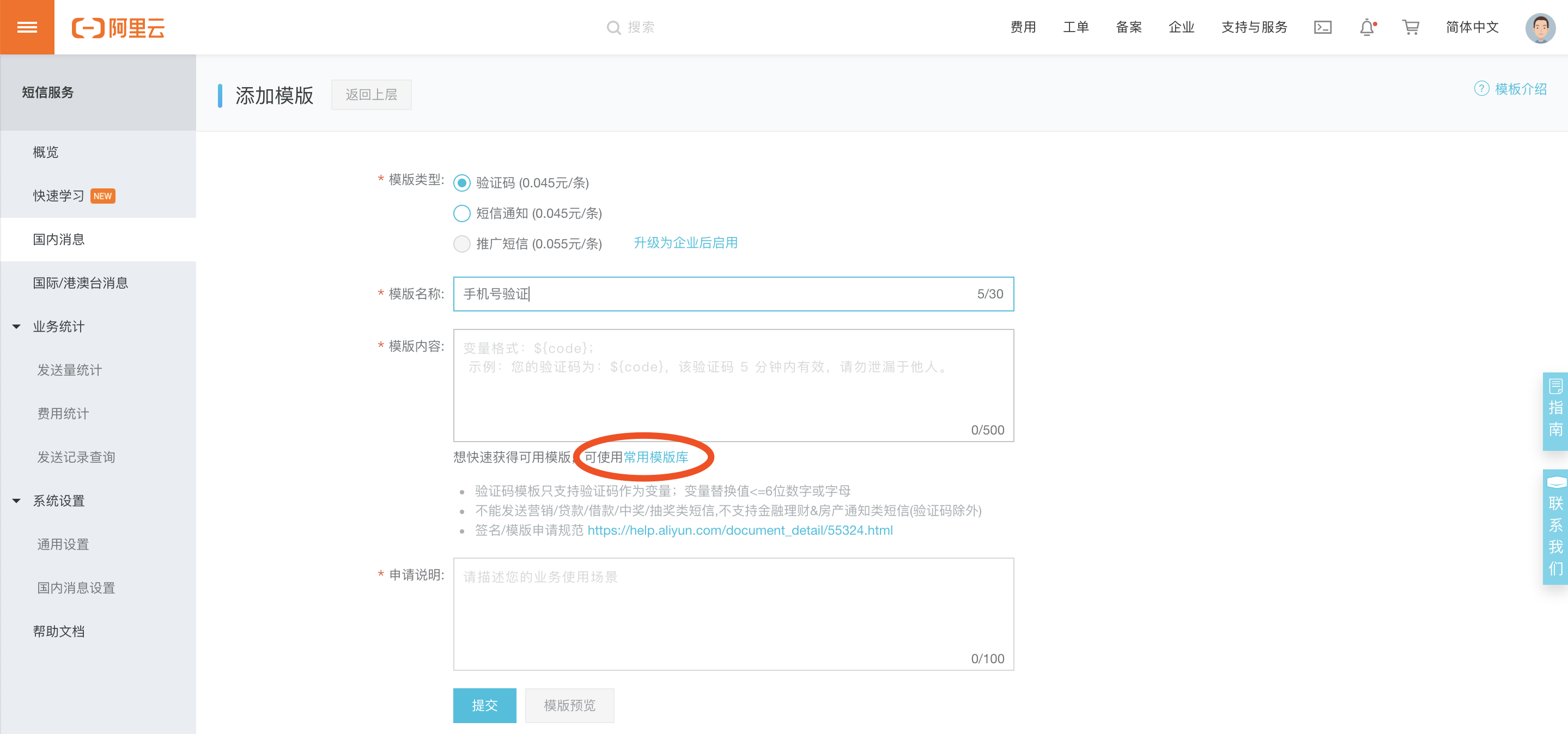Open the 企业 menu
1568x734 pixels.
tap(1182, 27)
